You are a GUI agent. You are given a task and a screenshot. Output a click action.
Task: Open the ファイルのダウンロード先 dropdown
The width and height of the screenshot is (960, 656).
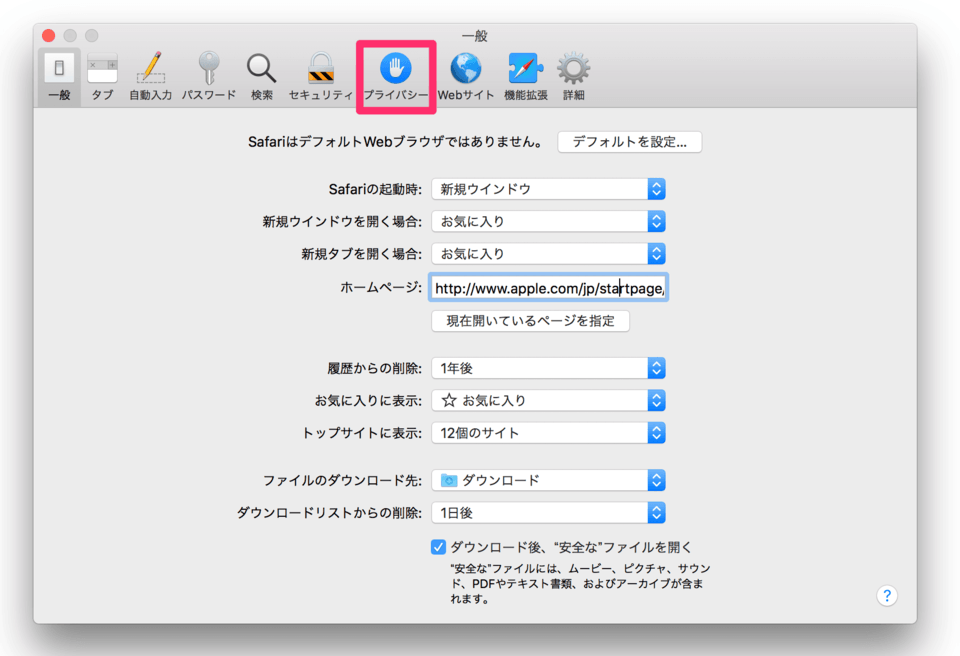(548, 480)
